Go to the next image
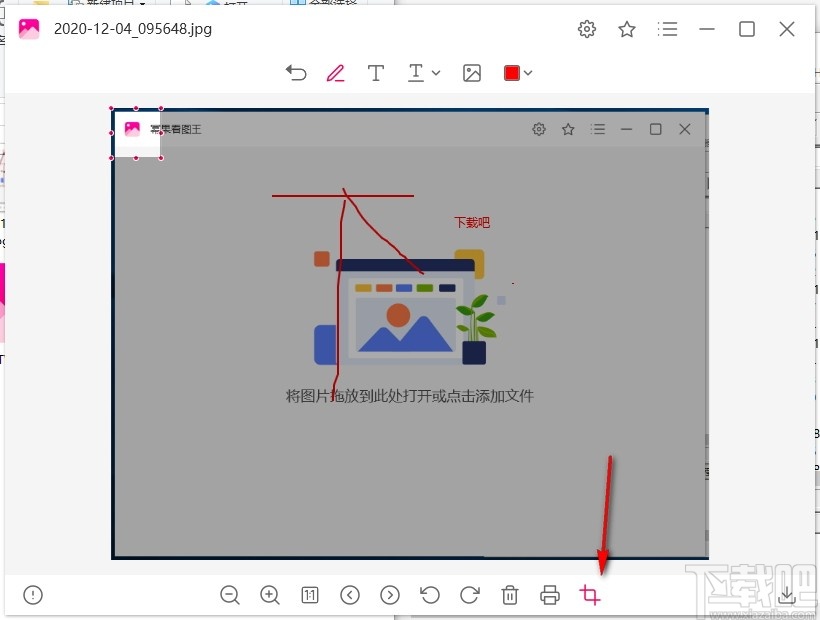This screenshot has height=620, width=820. point(390,595)
